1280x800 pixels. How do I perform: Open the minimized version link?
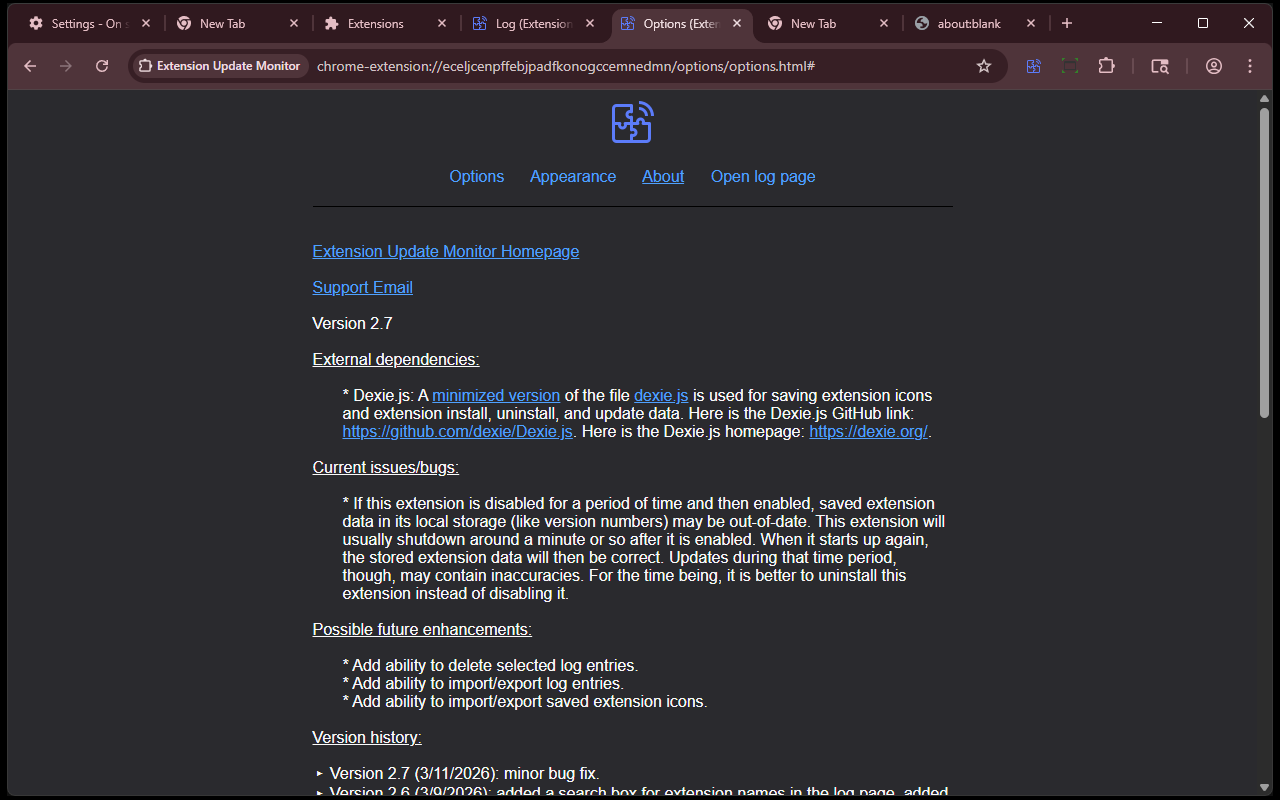pos(496,395)
